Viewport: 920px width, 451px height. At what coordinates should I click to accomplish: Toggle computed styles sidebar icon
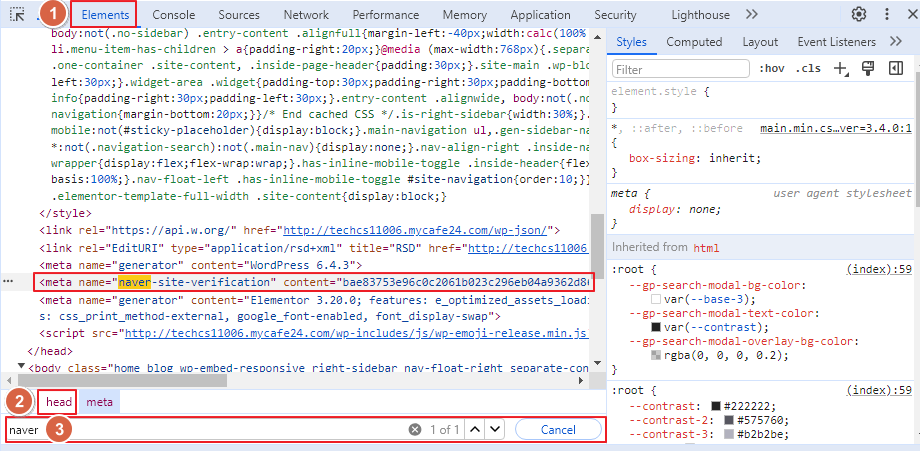(895, 69)
